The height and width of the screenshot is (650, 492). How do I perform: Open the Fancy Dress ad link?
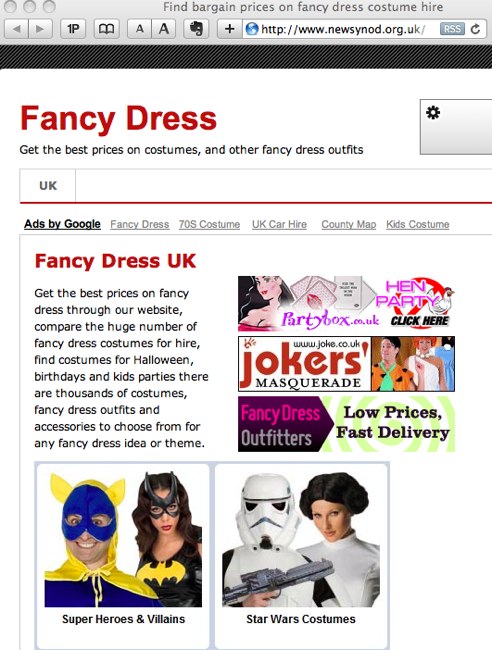(140, 224)
